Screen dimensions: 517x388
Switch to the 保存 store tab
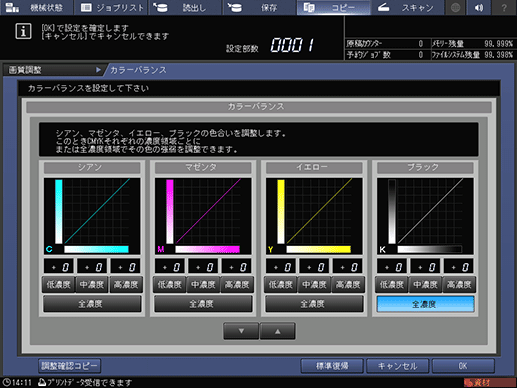click(x=259, y=7)
